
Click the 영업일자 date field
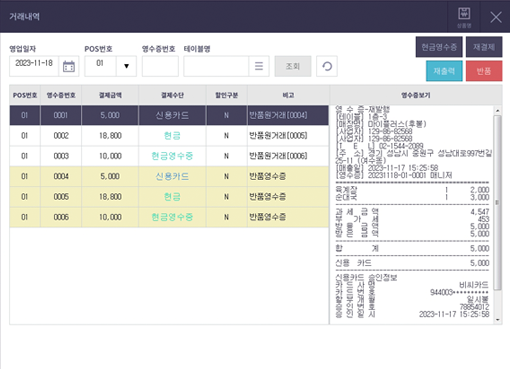[34, 66]
